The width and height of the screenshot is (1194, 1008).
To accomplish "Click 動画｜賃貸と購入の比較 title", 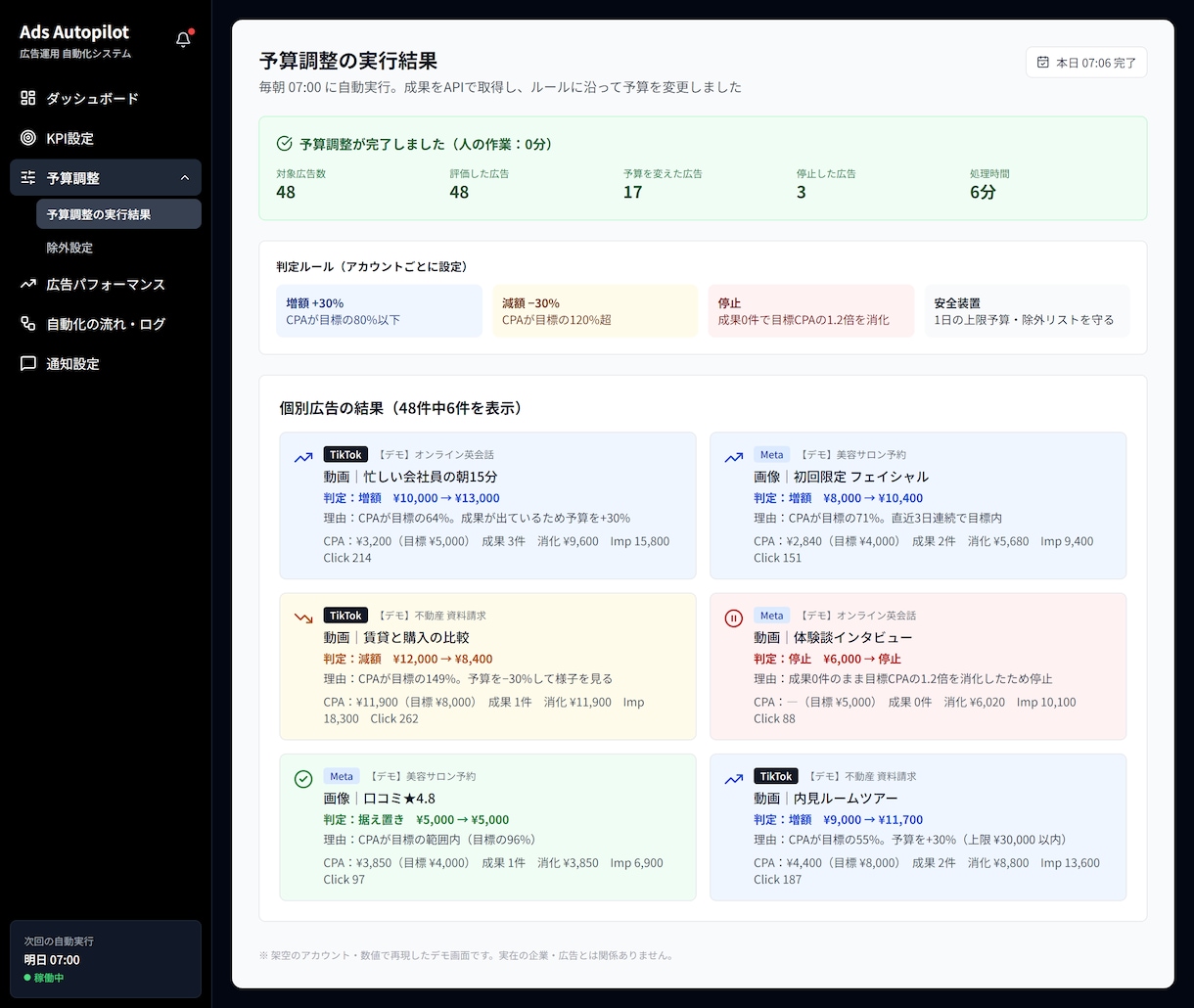I will (x=396, y=637).
